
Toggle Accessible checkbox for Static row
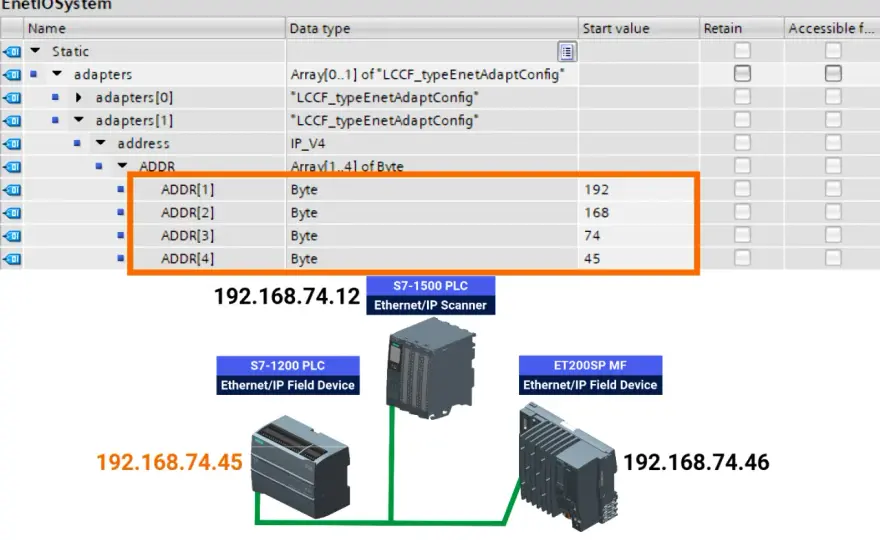point(833,51)
